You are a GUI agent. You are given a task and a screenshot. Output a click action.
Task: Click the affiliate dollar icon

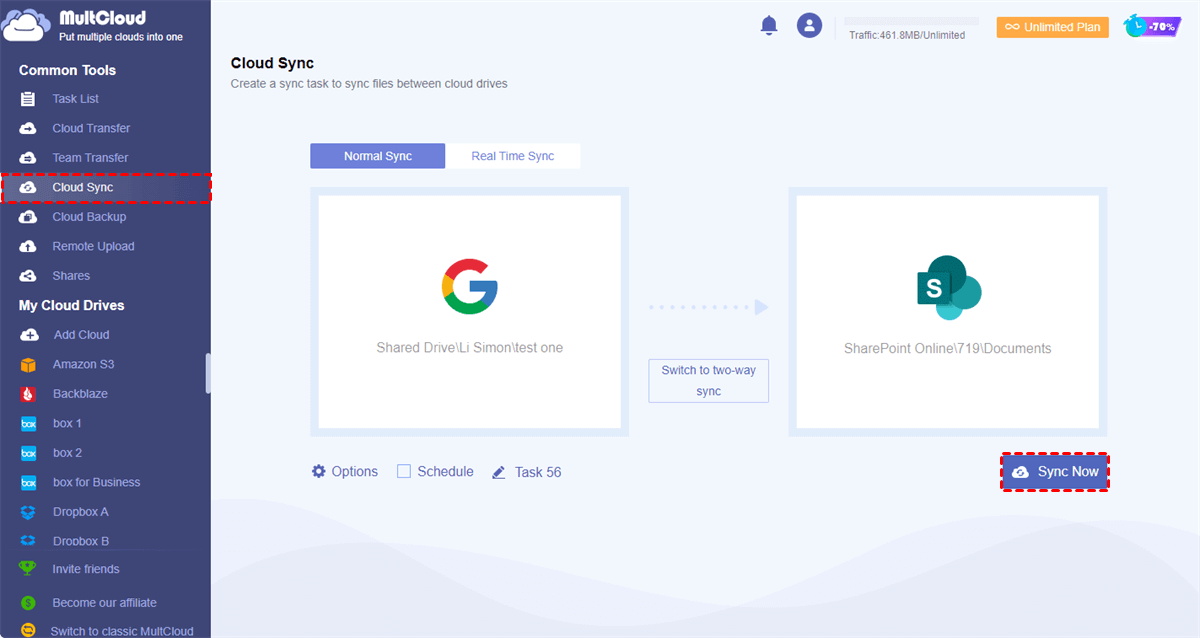(x=28, y=603)
